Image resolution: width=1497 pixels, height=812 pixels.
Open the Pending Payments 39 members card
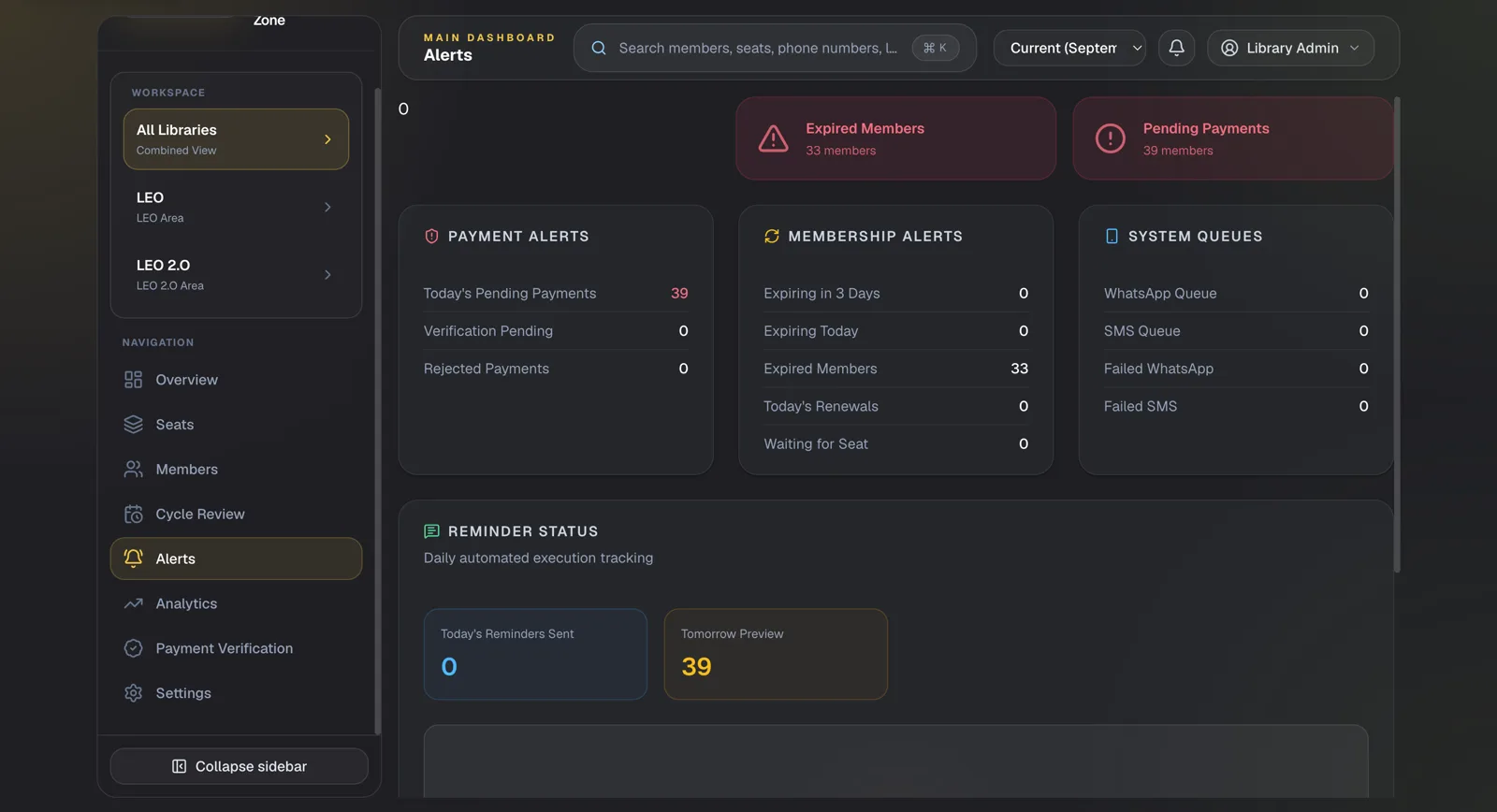pyautogui.click(x=1232, y=138)
